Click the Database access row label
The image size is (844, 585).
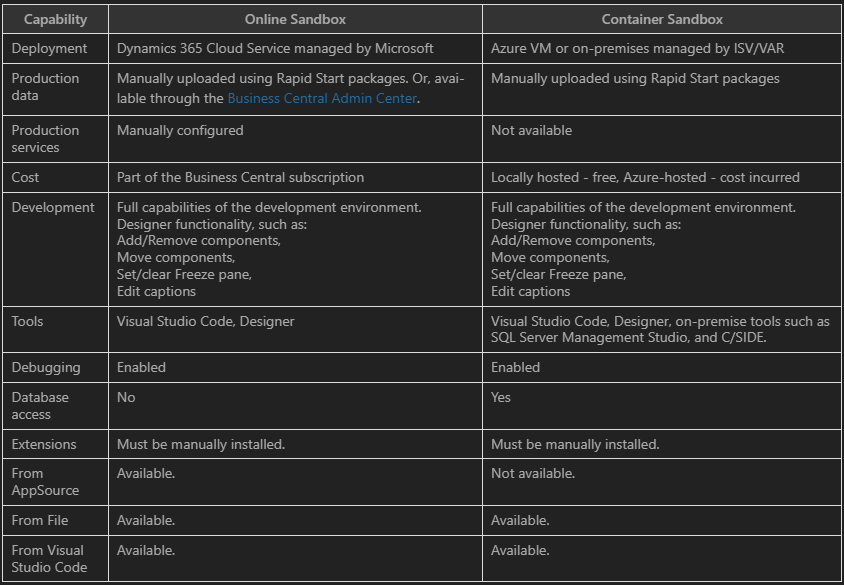[40, 406]
